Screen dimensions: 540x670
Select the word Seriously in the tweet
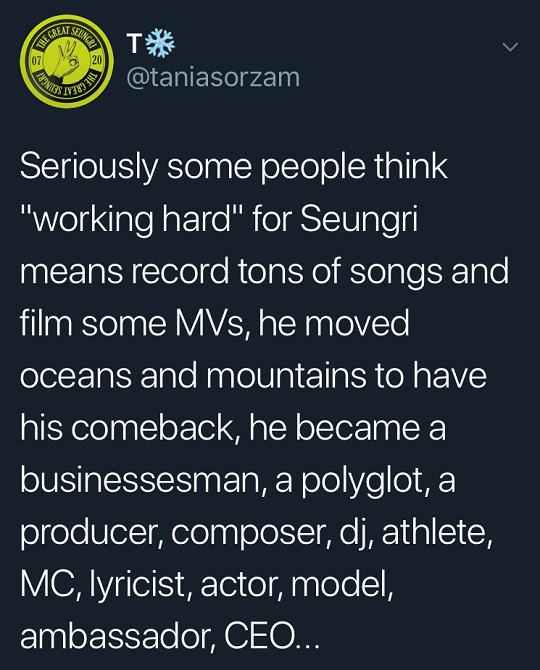(x=89, y=167)
